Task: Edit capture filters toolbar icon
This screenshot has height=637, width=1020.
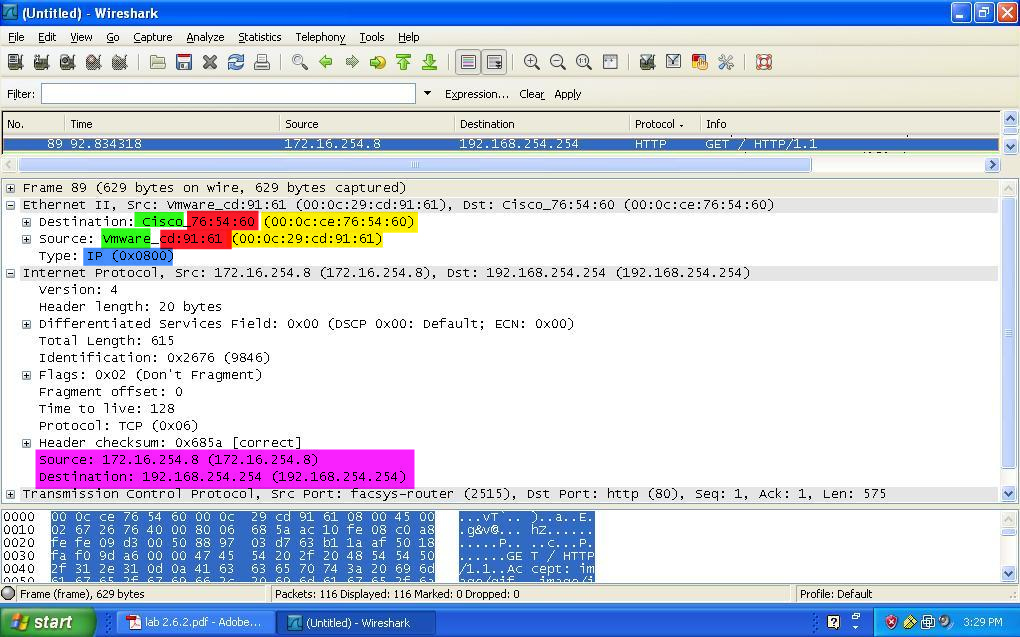Action: coord(647,62)
